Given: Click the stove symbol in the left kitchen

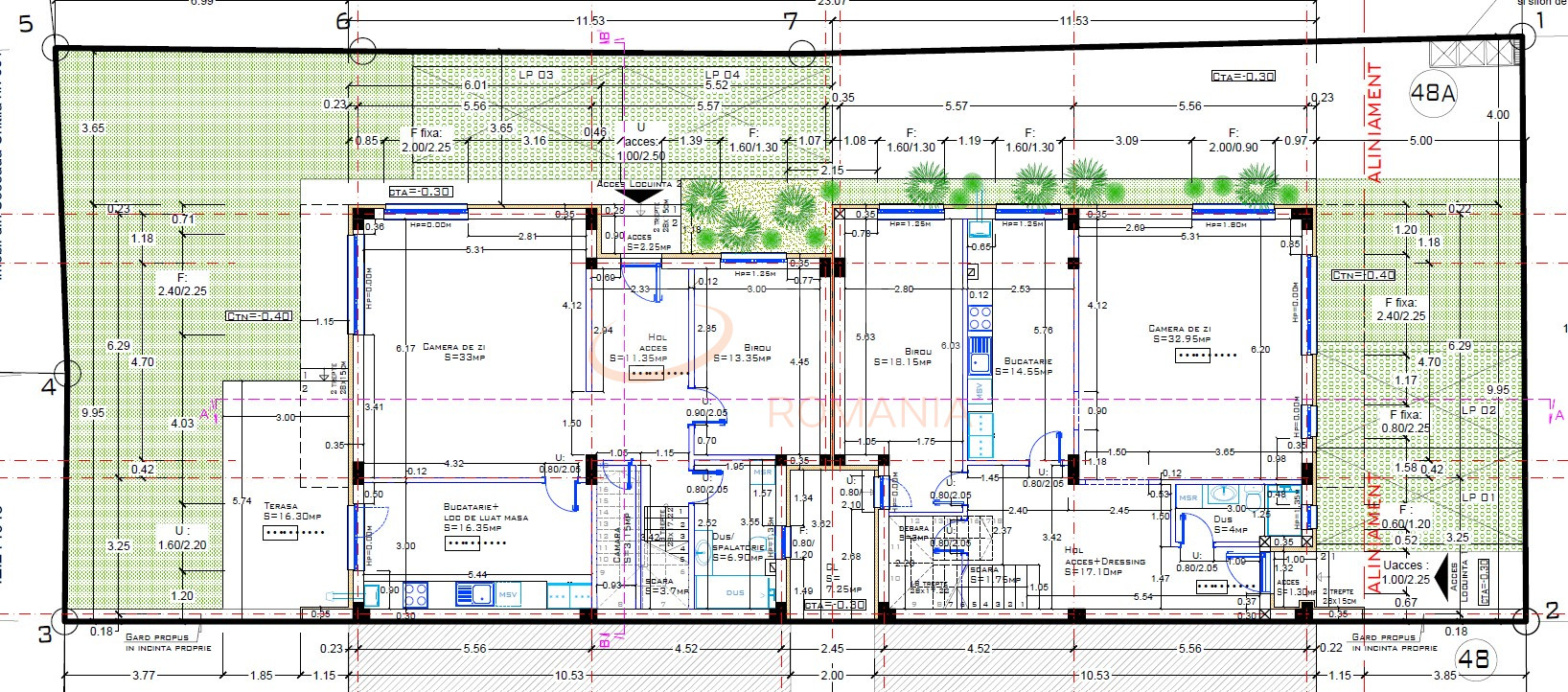Looking at the screenshot, I should (x=415, y=594).
